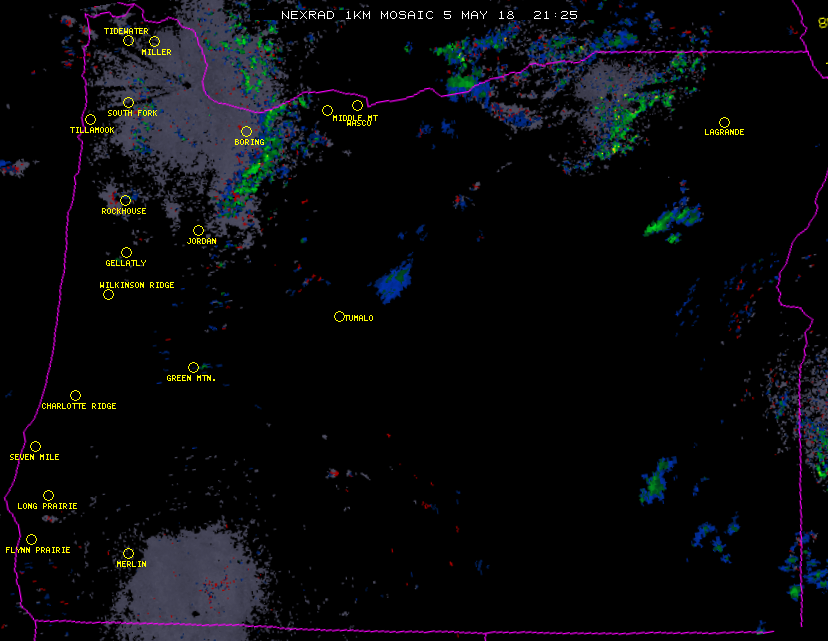Screen dimensions: 828x641
Task: Select the Jordan station circle marker
Action: pos(198,230)
